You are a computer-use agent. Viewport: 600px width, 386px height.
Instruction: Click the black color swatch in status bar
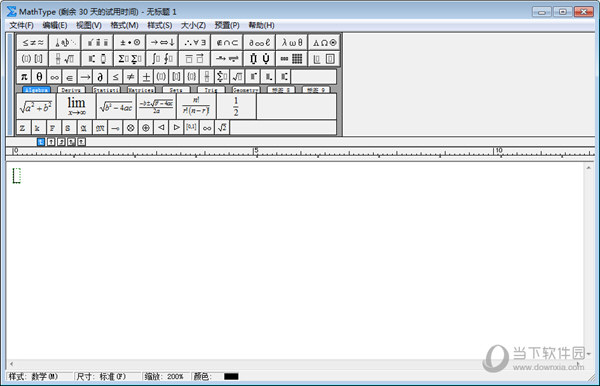[231, 376]
